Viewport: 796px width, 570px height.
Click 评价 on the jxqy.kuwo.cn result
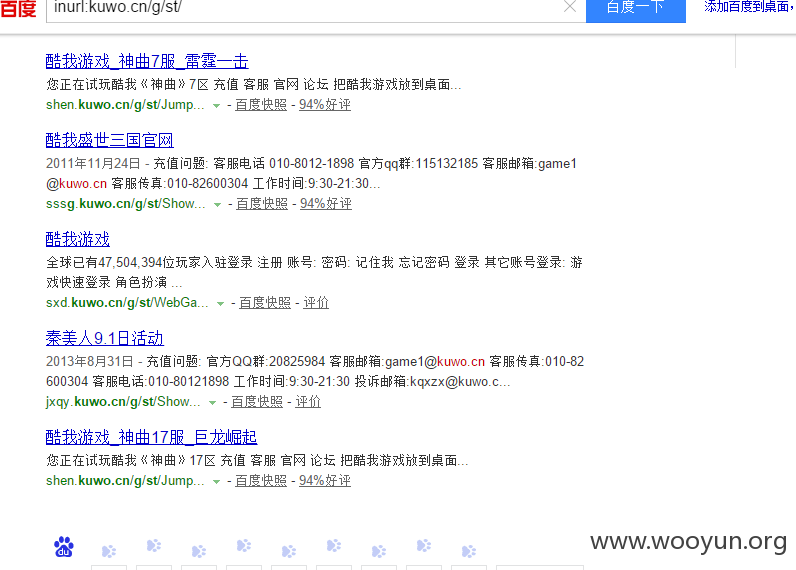(x=308, y=401)
